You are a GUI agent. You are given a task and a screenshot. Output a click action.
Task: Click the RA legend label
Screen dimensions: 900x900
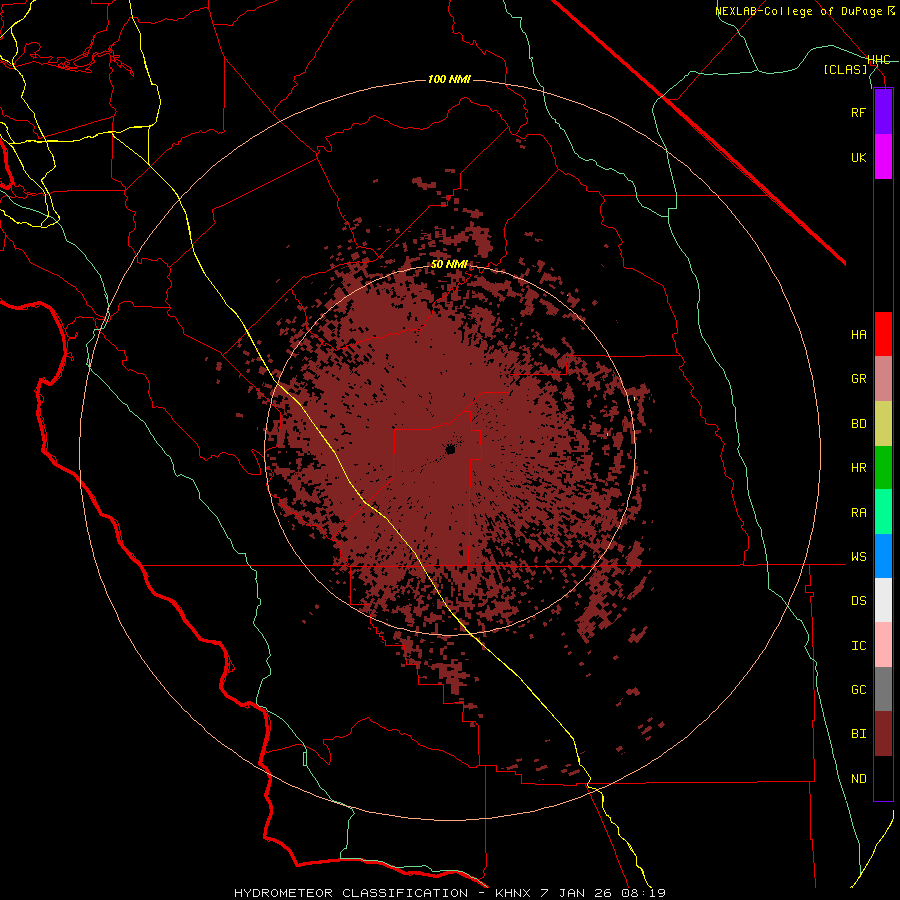click(858, 513)
